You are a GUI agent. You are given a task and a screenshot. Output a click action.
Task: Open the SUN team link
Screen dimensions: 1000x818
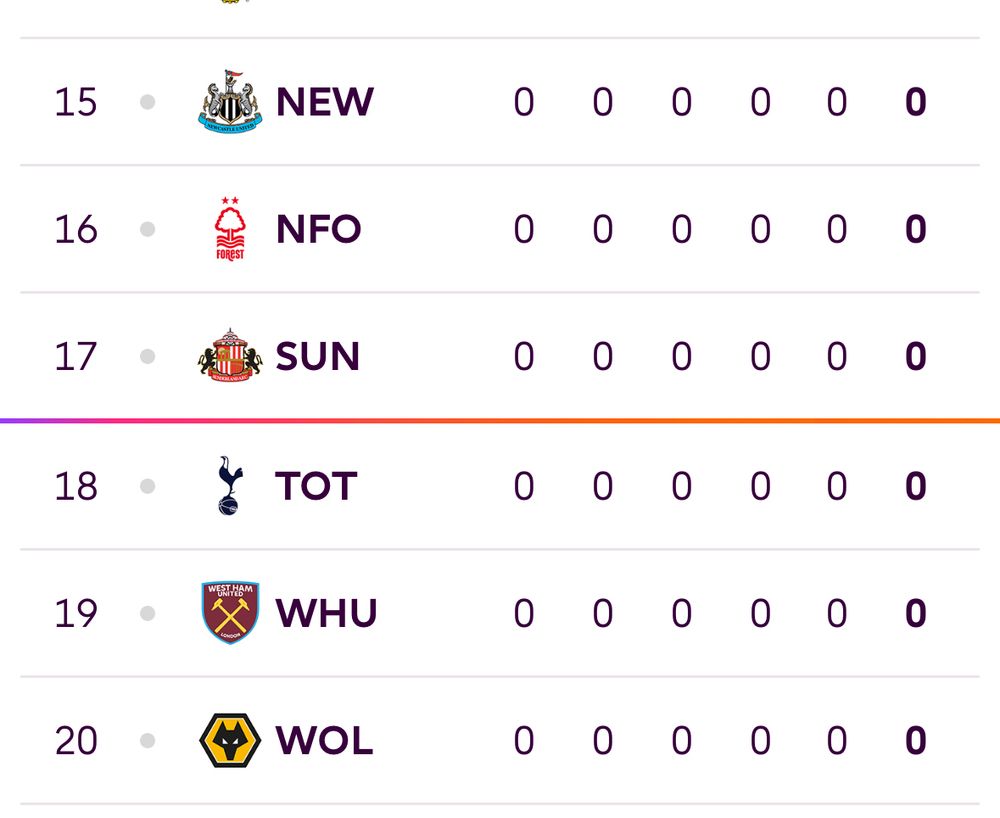pyautogui.click(x=318, y=356)
